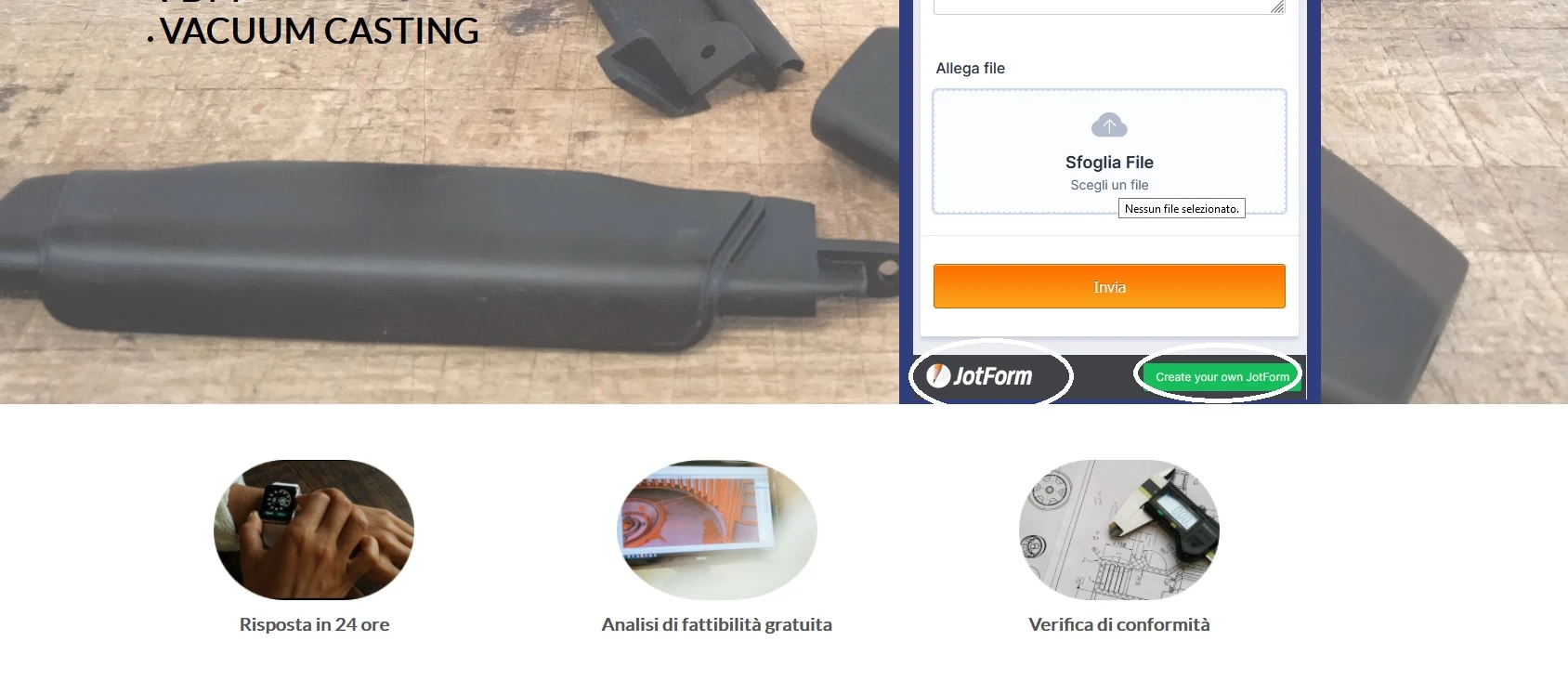
Task: Click Analisi di fattibilità gratuita caption
Action: tap(717, 624)
